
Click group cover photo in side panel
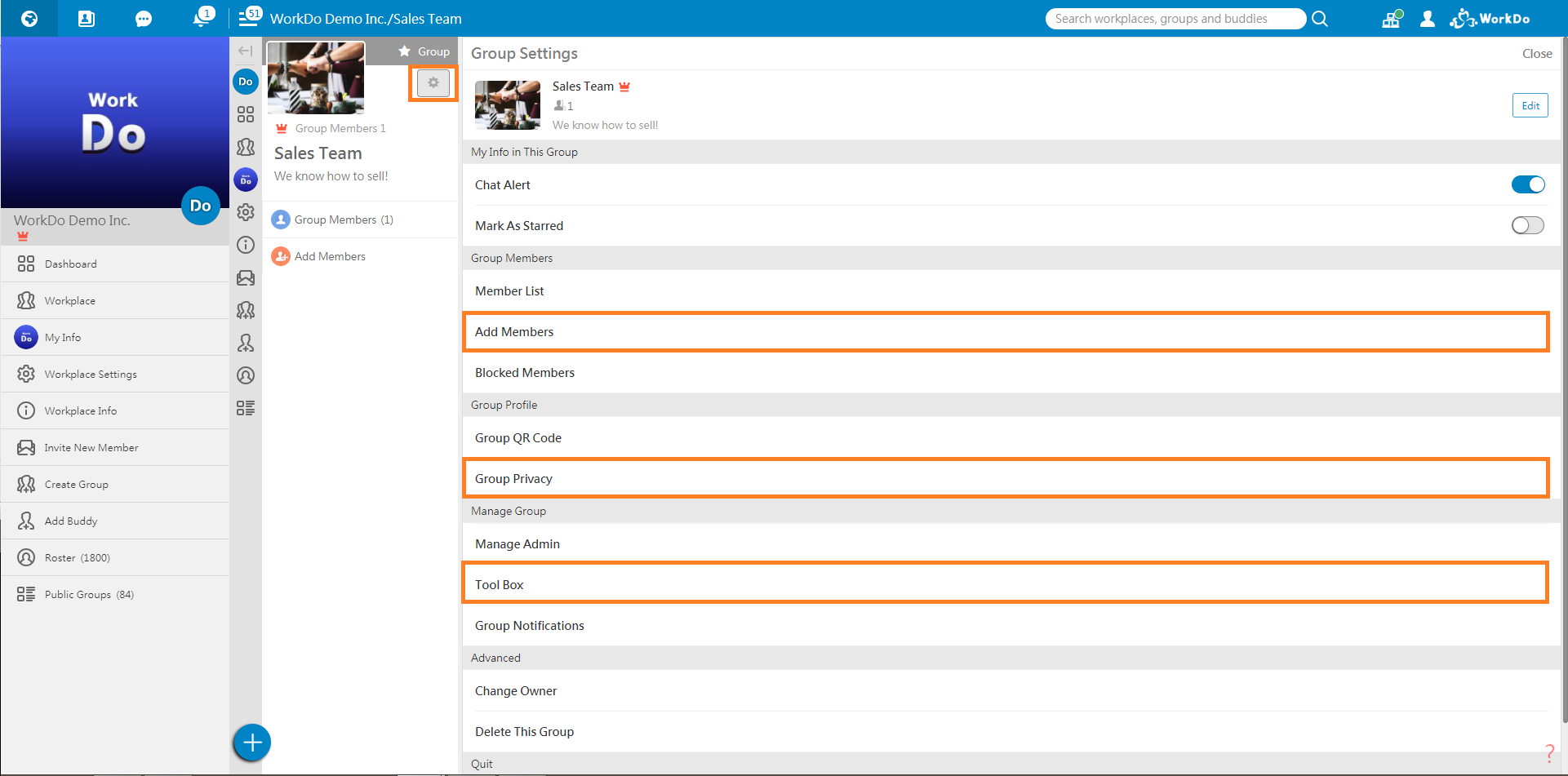click(316, 78)
